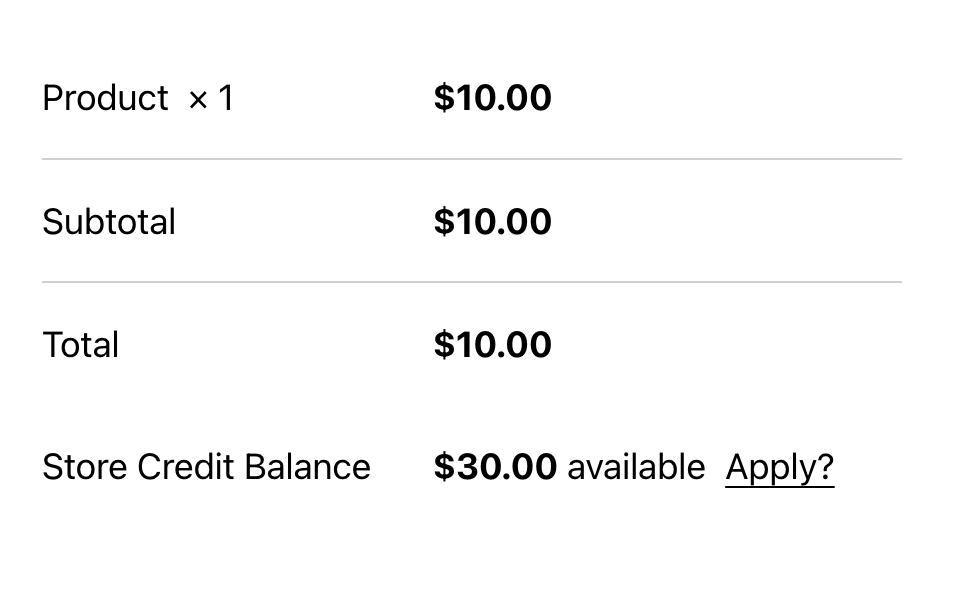The width and height of the screenshot is (972, 594).
Task: Select the Product price $10.00
Action: [x=492, y=98]
